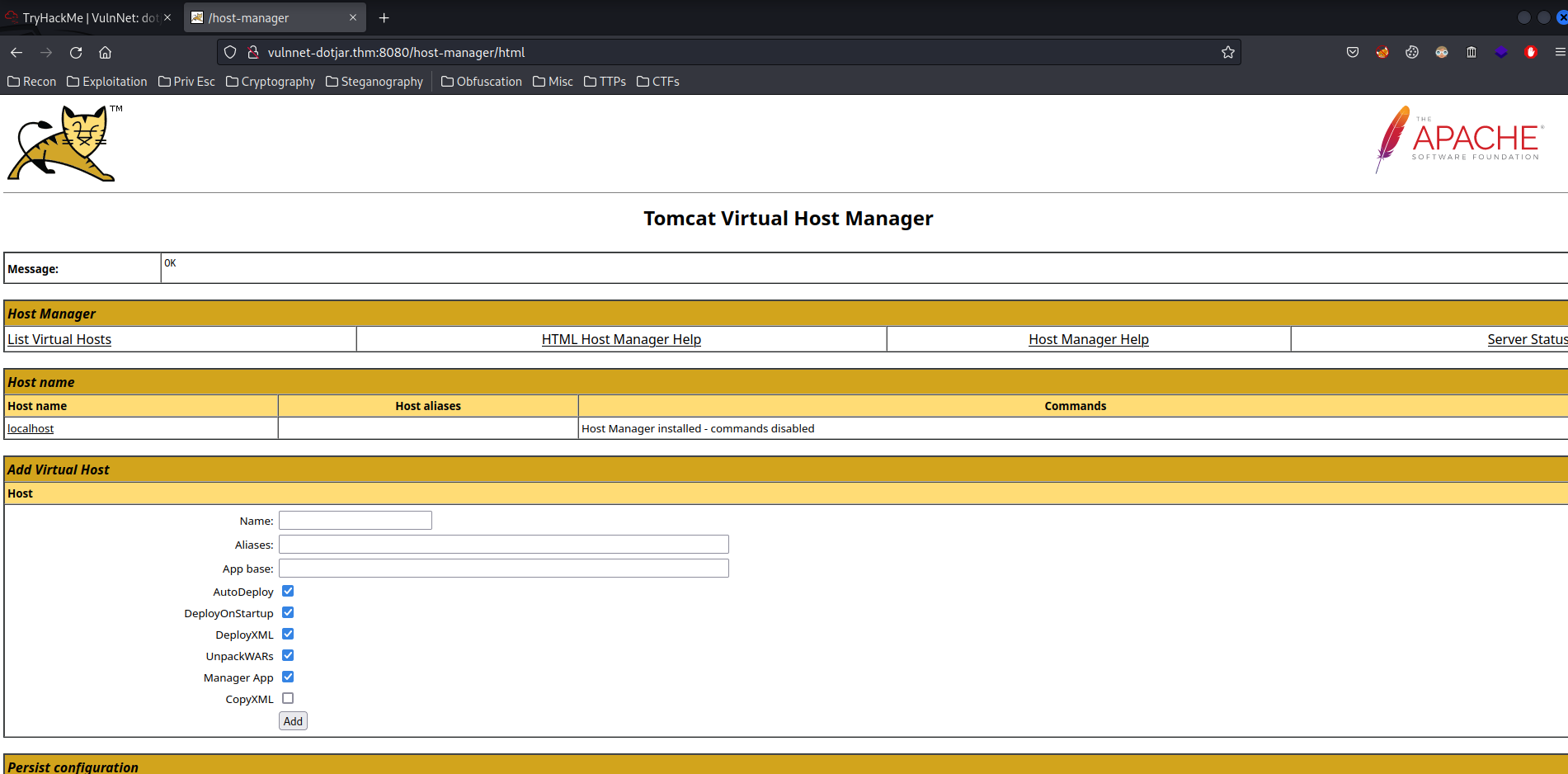Image resolution: width=1568 pixels, height=774 pixels.
Task: Open the Priv Esc bookmarks folder
Action: [186, 82]
